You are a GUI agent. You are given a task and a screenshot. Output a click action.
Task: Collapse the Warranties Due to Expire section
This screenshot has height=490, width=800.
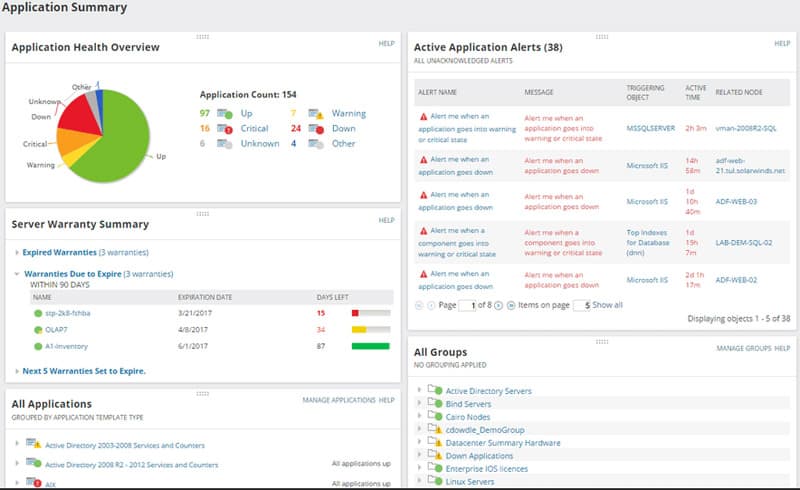17,273
